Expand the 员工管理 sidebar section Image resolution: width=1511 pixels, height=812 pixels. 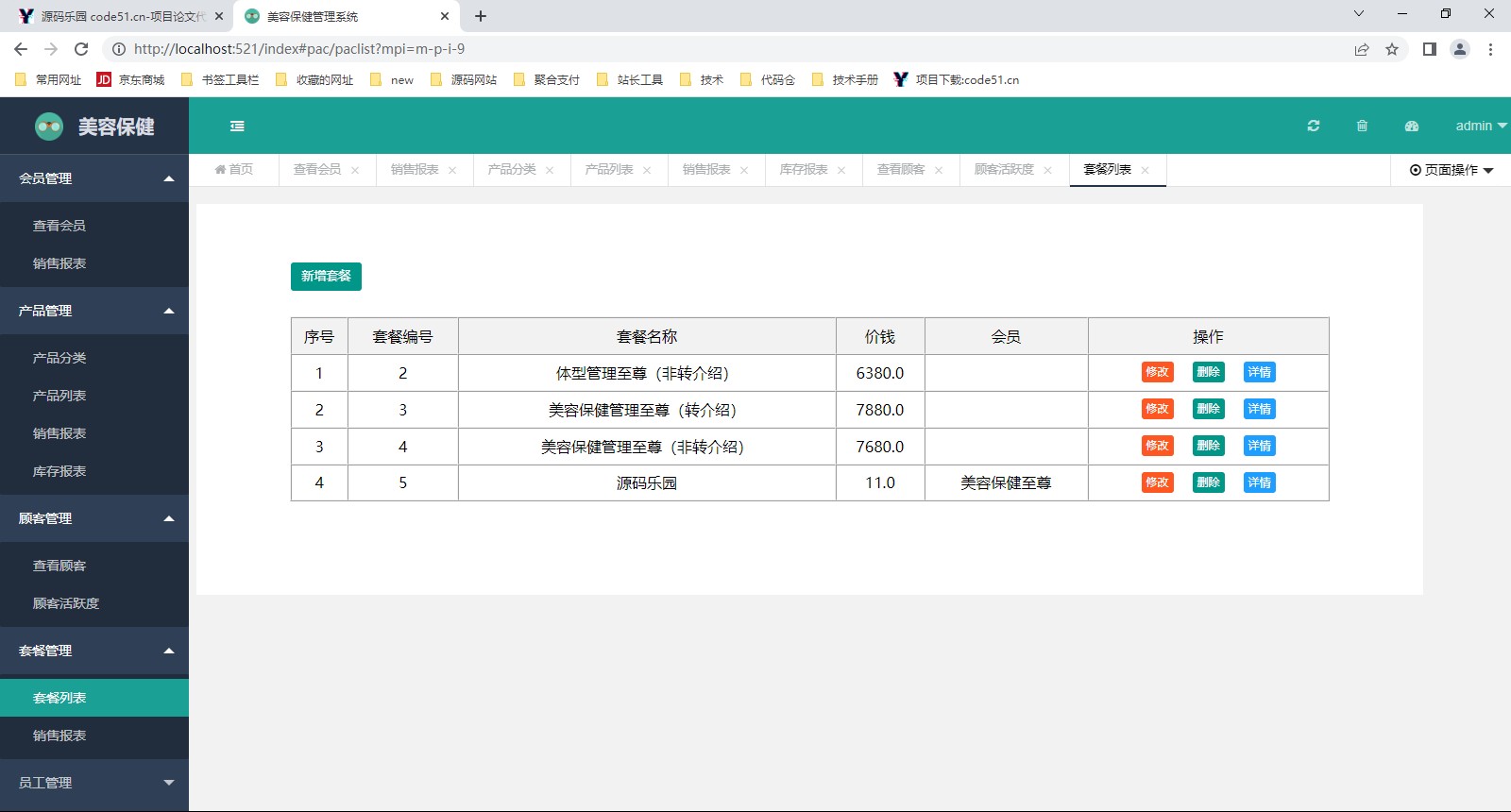[x=94, y=783]
